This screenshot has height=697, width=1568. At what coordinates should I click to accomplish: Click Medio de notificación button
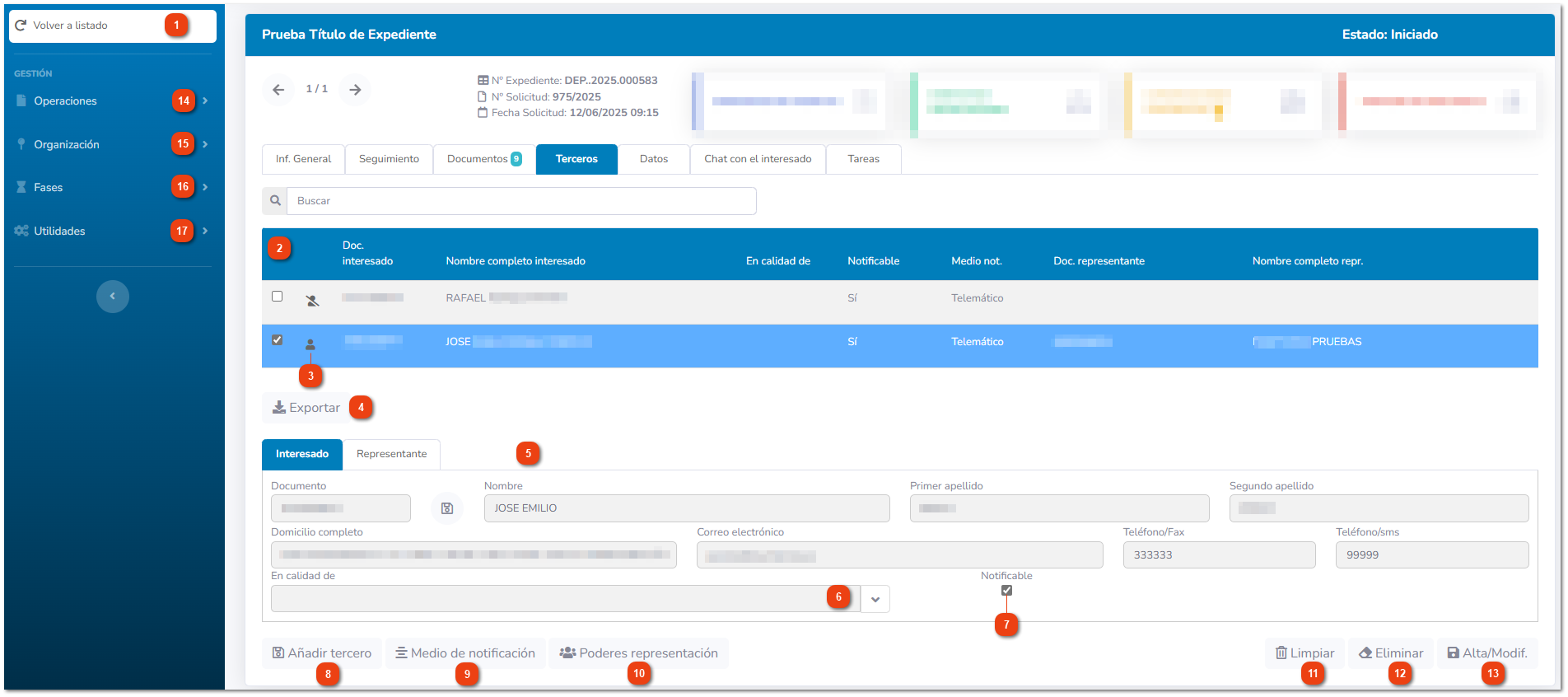(x=465, y=653)
